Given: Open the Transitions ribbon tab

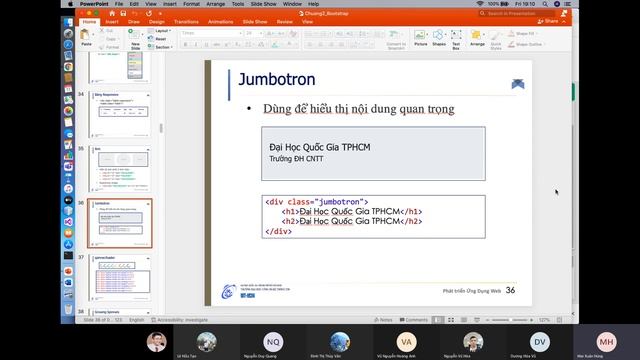Looking at the screenshot, I should (x=186, y=22).
